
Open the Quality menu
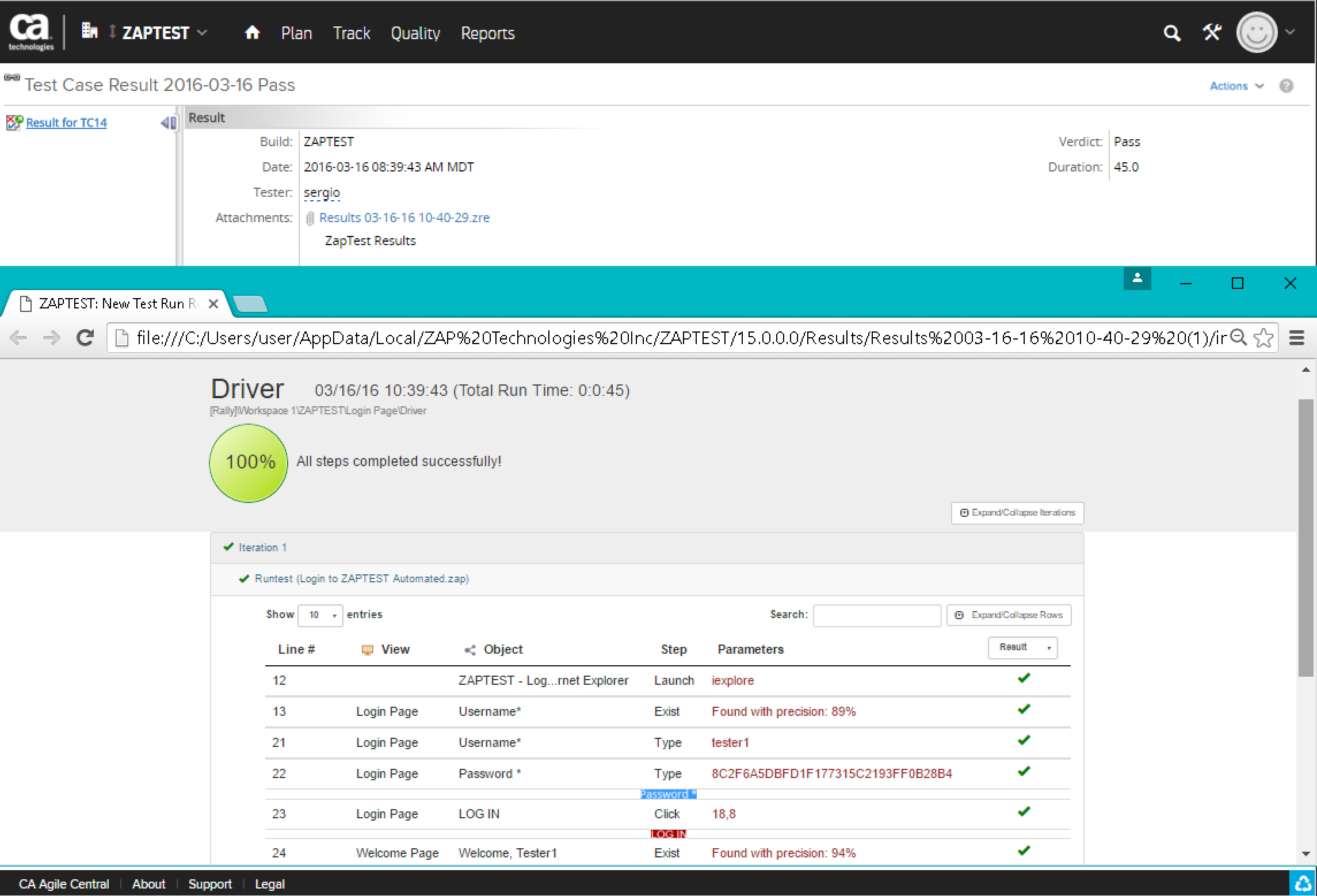coord(415,33)
